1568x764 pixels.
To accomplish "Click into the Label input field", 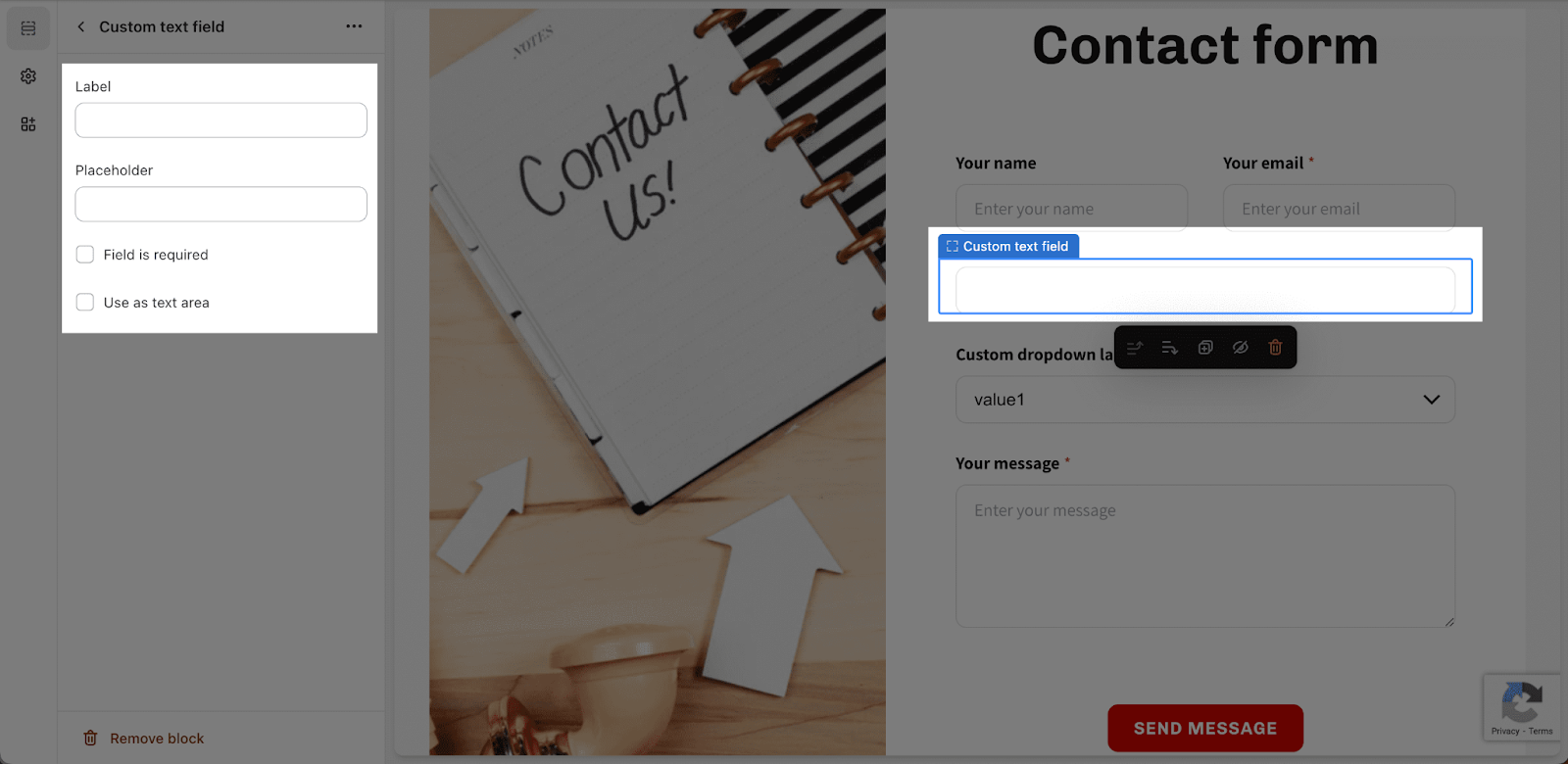I will tap(221, 120).
